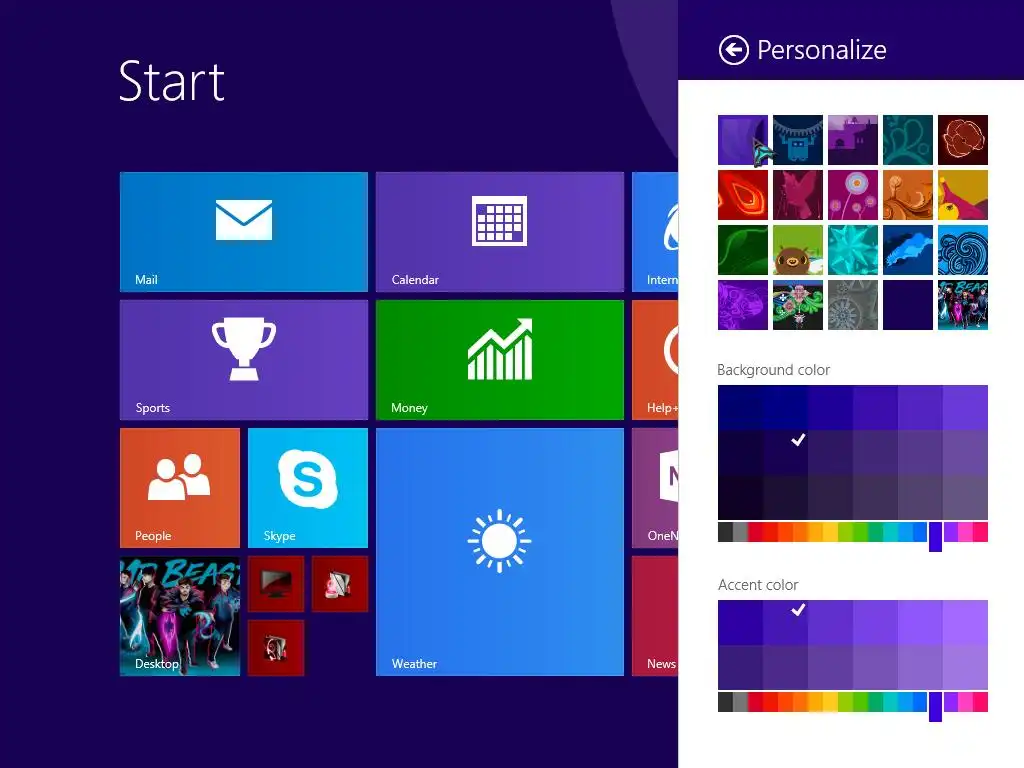The image size is (1024, 768).
Task: Choose the orange swirl background pattern
Action: pyautogui.click(x=908, y=195)
